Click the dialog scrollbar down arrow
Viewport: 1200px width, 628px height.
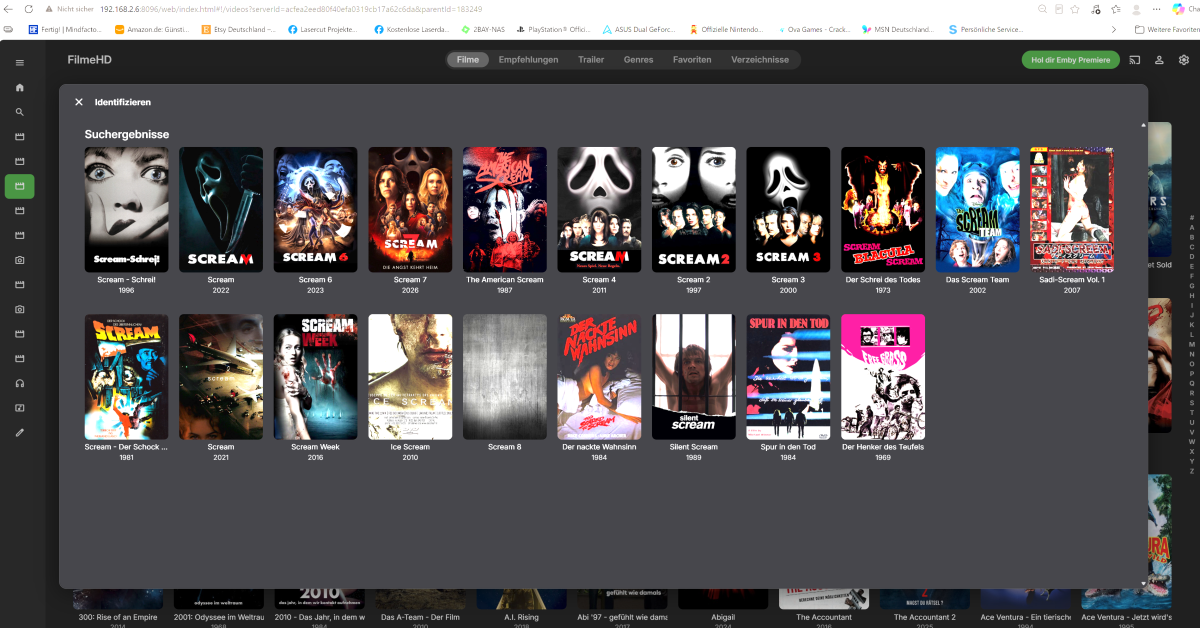(x=1143, y=582)
